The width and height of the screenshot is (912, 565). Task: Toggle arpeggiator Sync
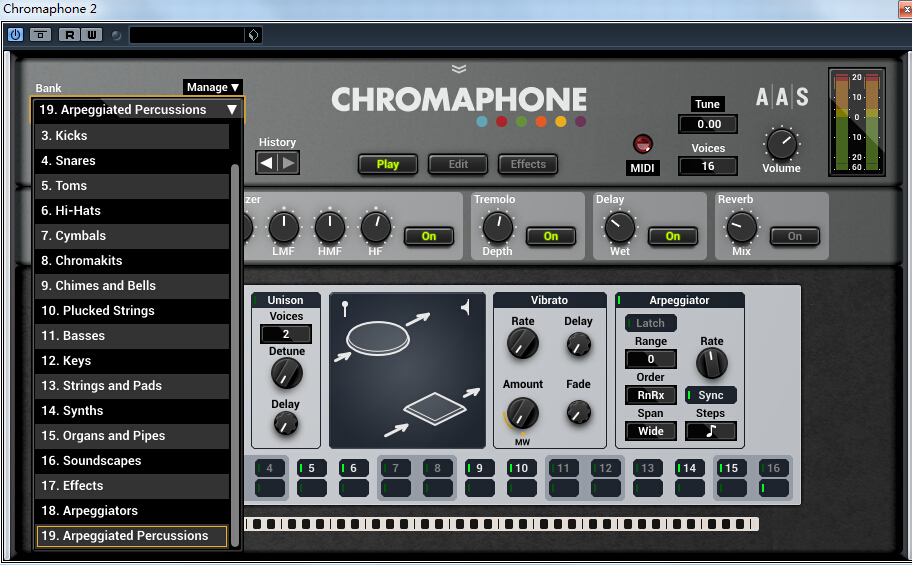click(x=711, y=395)
